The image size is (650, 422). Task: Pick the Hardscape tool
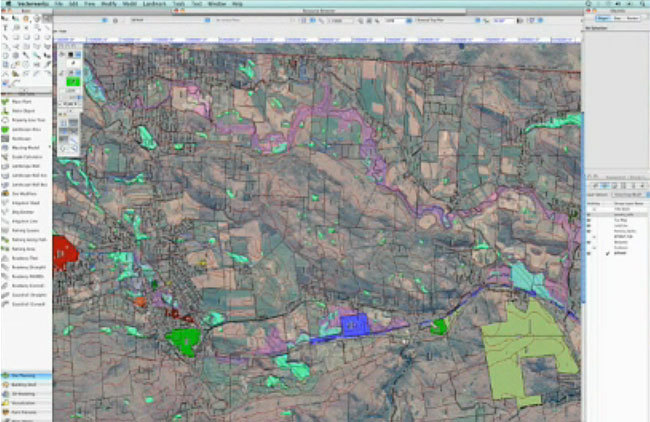[x=22, y=138]
